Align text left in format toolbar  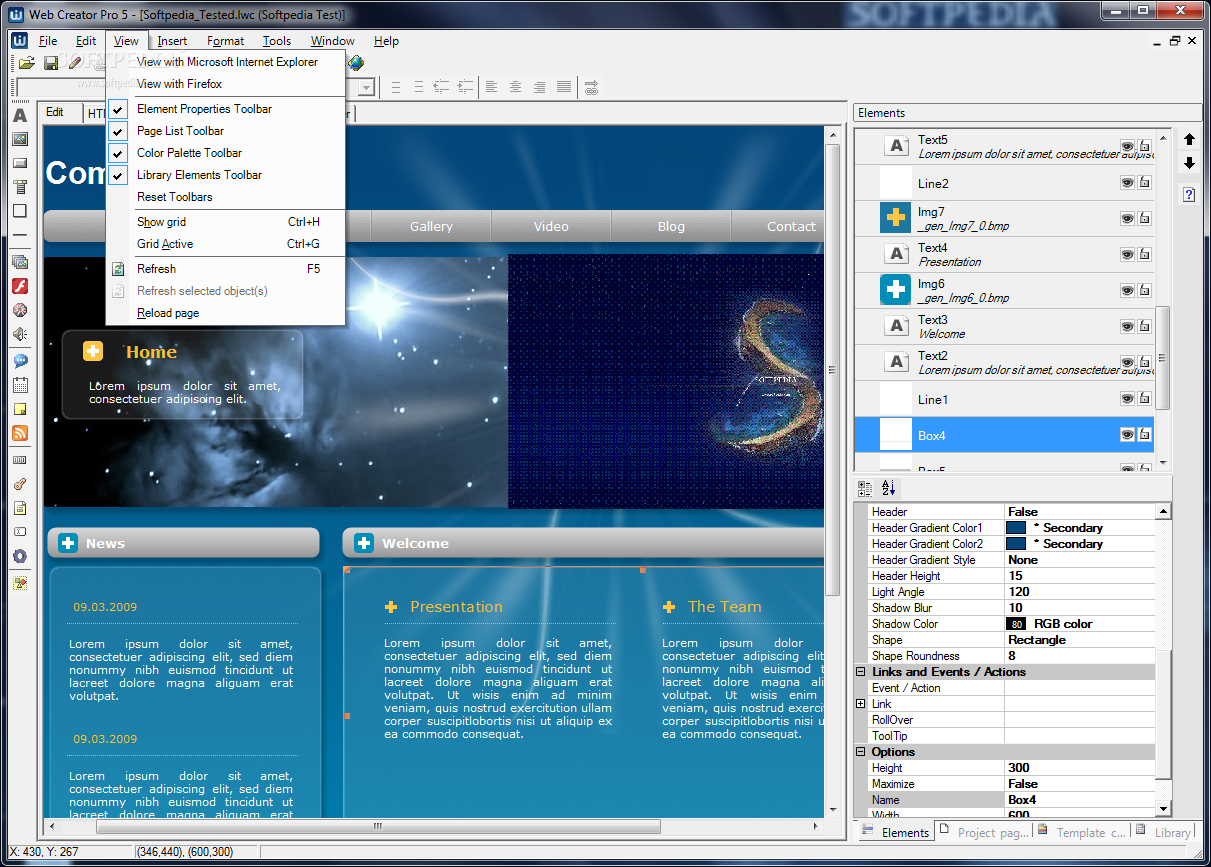[492, 87]
